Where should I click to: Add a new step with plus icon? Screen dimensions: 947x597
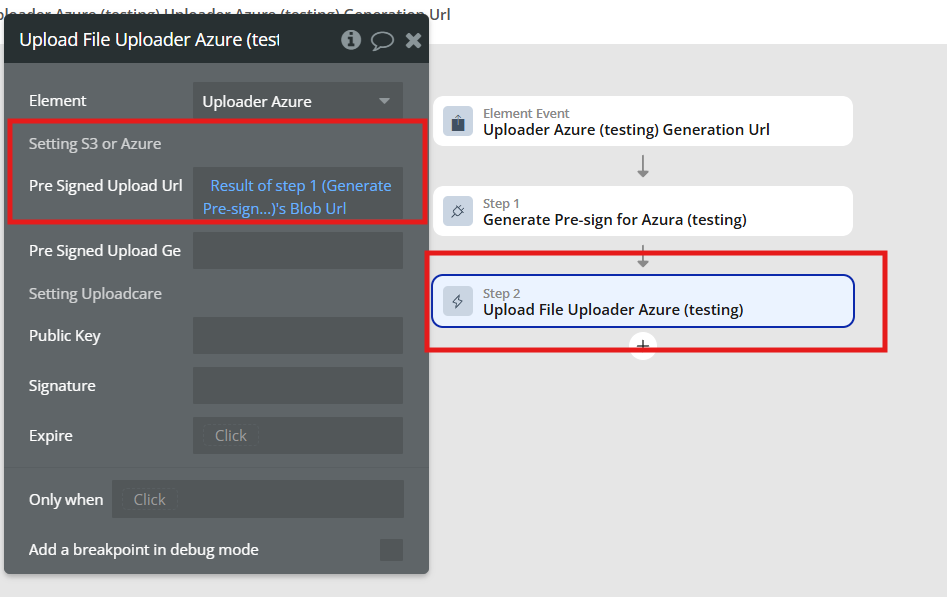[643, 346]
